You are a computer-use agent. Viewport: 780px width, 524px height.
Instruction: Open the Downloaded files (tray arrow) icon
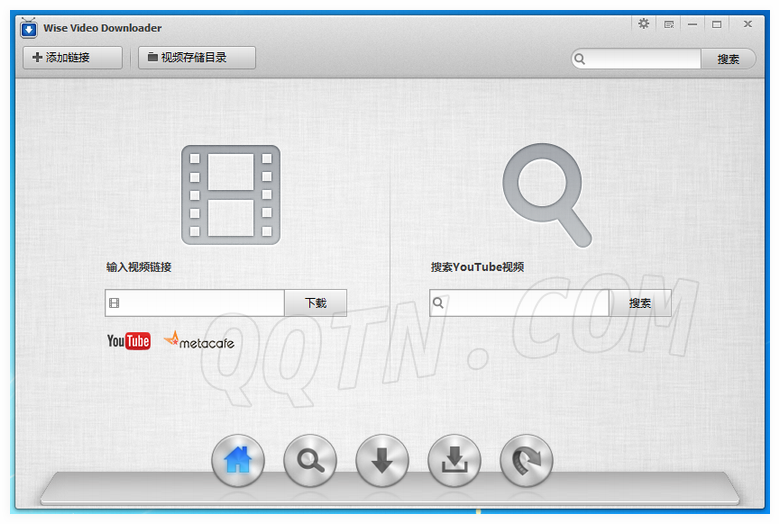tap(454, 461)
